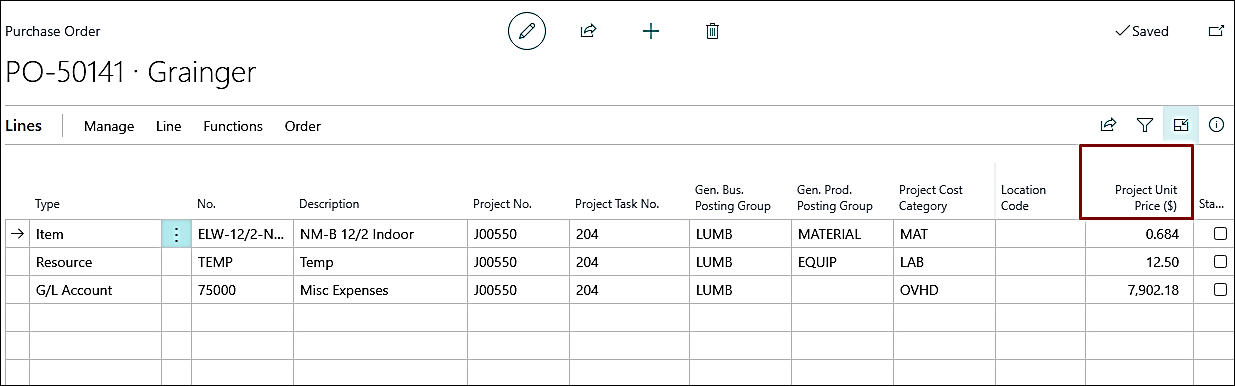The width and height of the screenshot is (1235, 386).
Task: Click the Gen. Bus. Posting Group header
Action: click(x=733, y=198)
